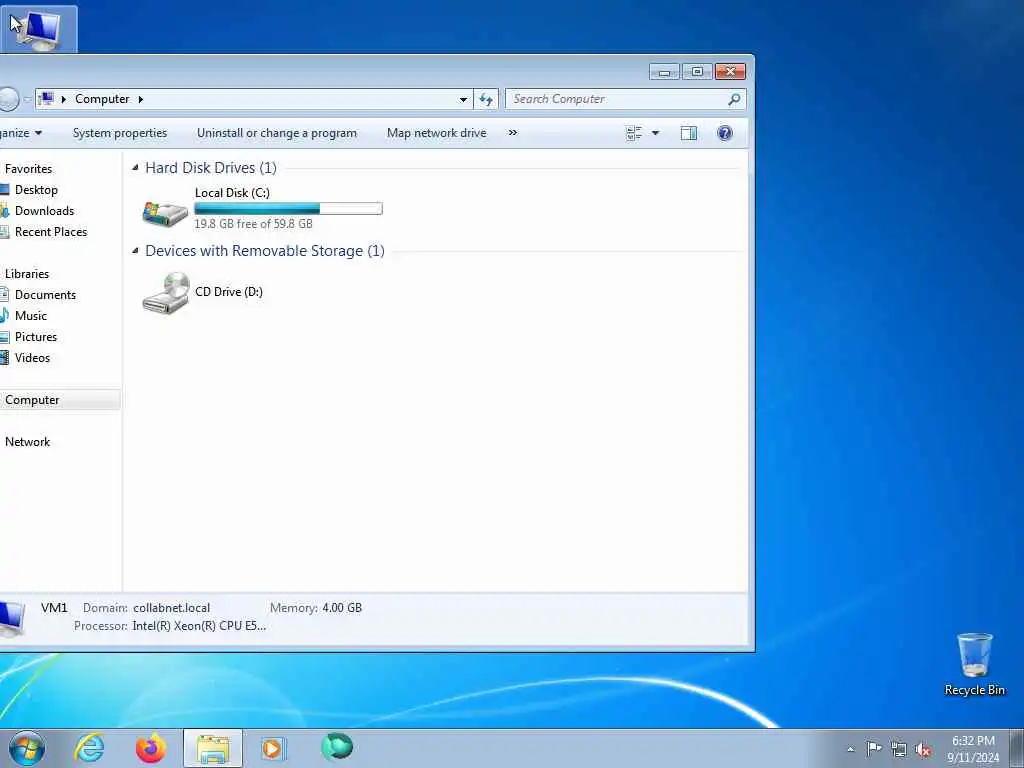1024x768 pixels.
Task: Open the Windows Start button
Action: (x=27, y=748)
